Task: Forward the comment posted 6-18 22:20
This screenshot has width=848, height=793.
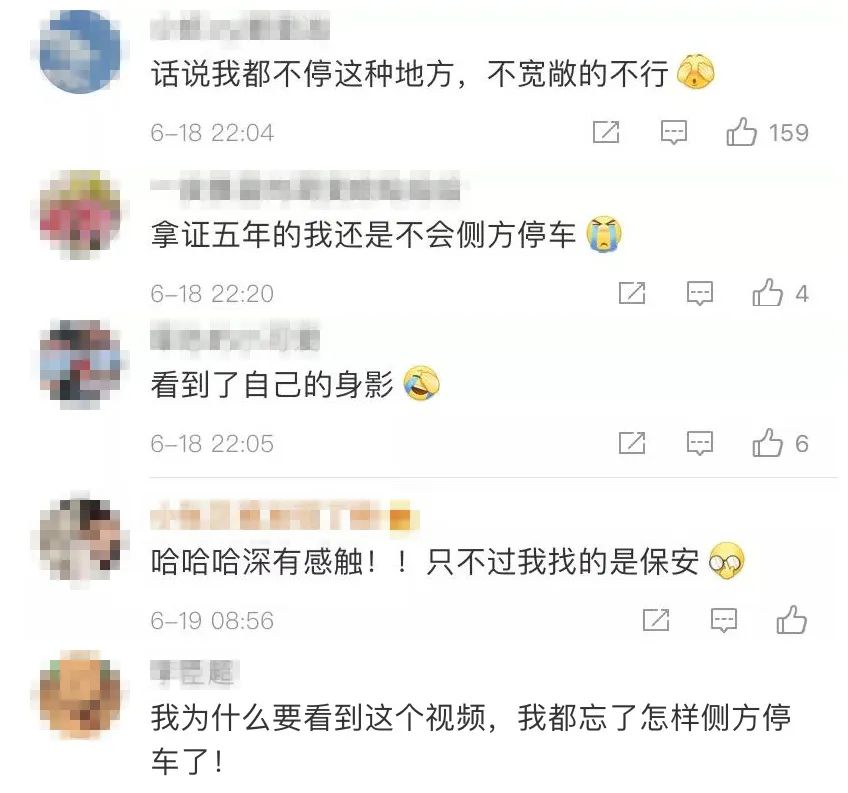Action: pos(632,293)
